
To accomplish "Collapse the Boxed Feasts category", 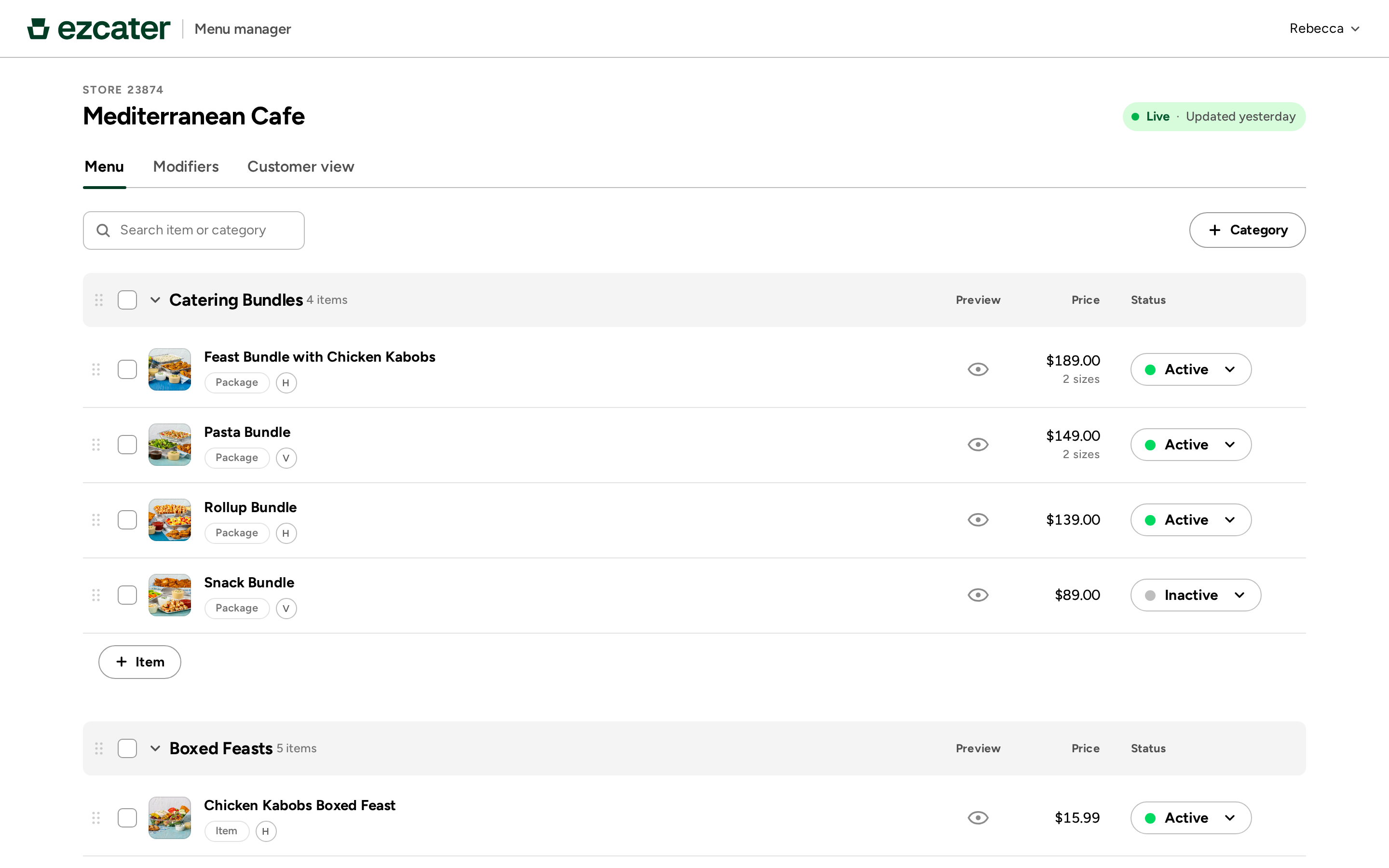I will click(x=155, y=748).
